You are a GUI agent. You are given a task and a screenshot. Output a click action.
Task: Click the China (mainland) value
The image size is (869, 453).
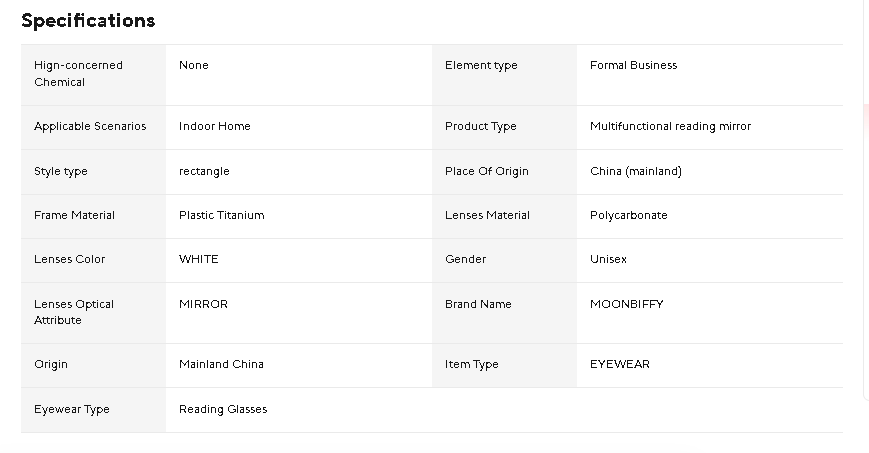coord(636,172)
